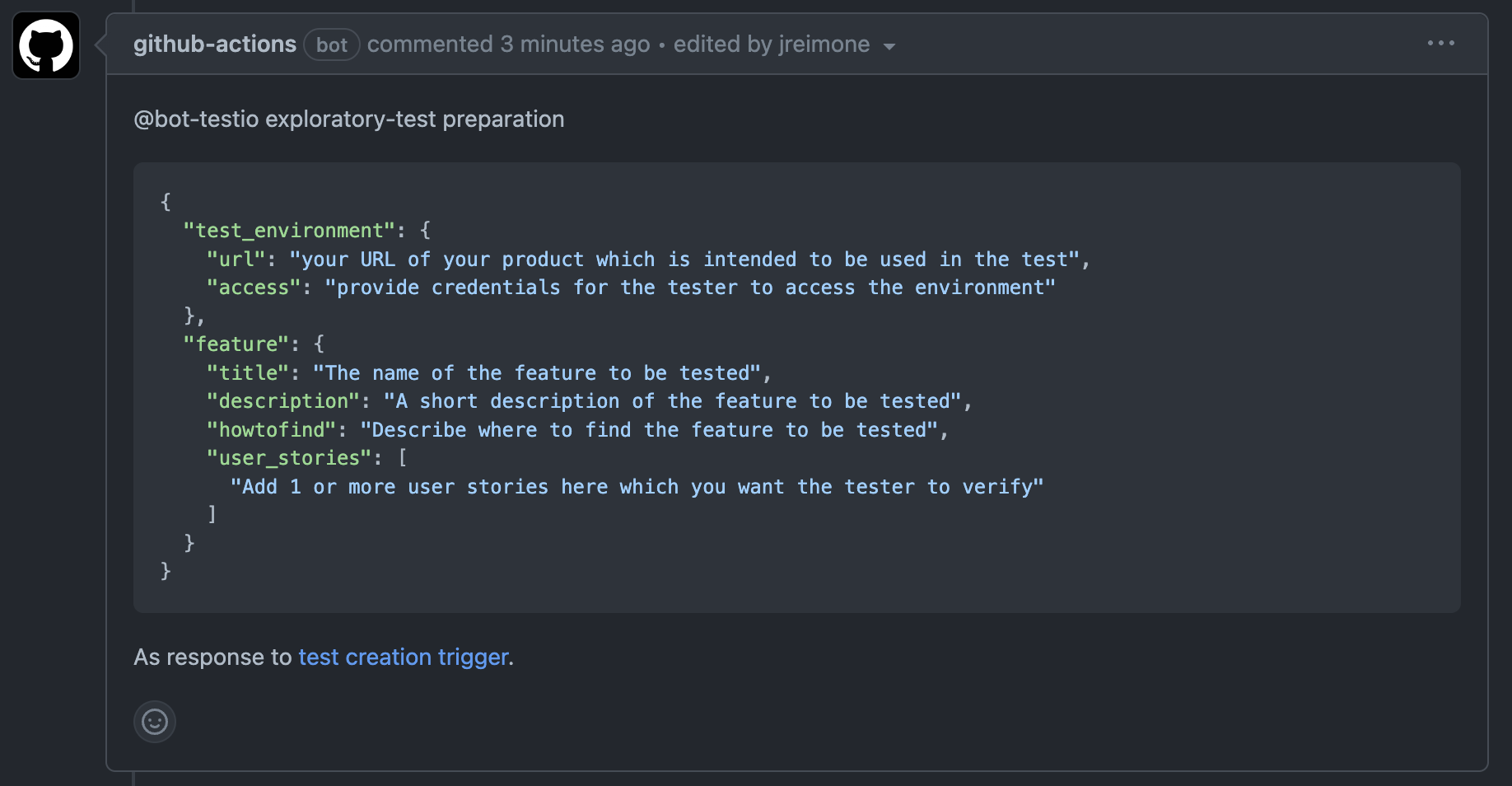Image resolution: width=1512 pixels, height=786 pixels.
Task: Click the "description" line in the JSON
Action: tap(588, 401)
